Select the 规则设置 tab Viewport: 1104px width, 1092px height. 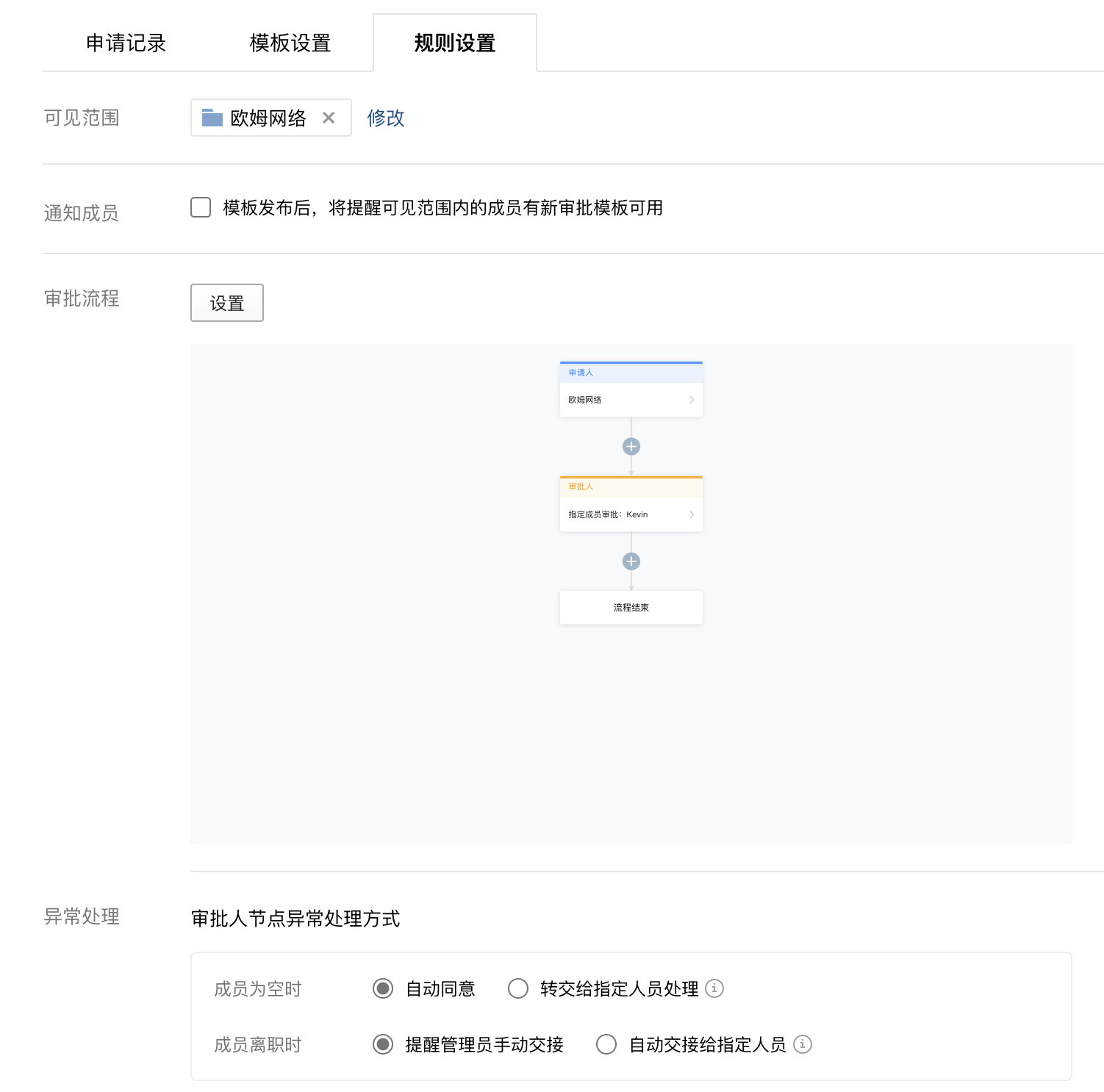click(455, 43)
